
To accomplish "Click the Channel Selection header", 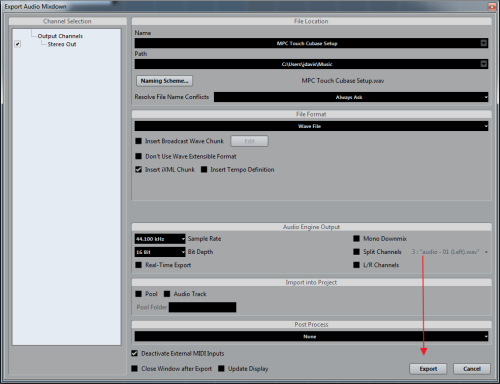I will [x=67, y=21].
